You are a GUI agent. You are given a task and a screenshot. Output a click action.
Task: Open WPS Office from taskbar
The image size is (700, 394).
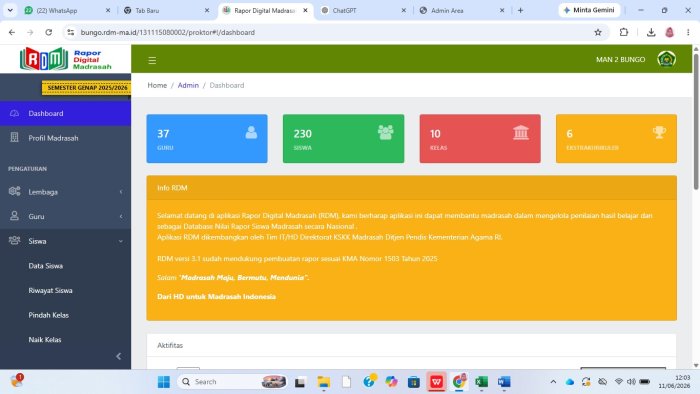436,382
